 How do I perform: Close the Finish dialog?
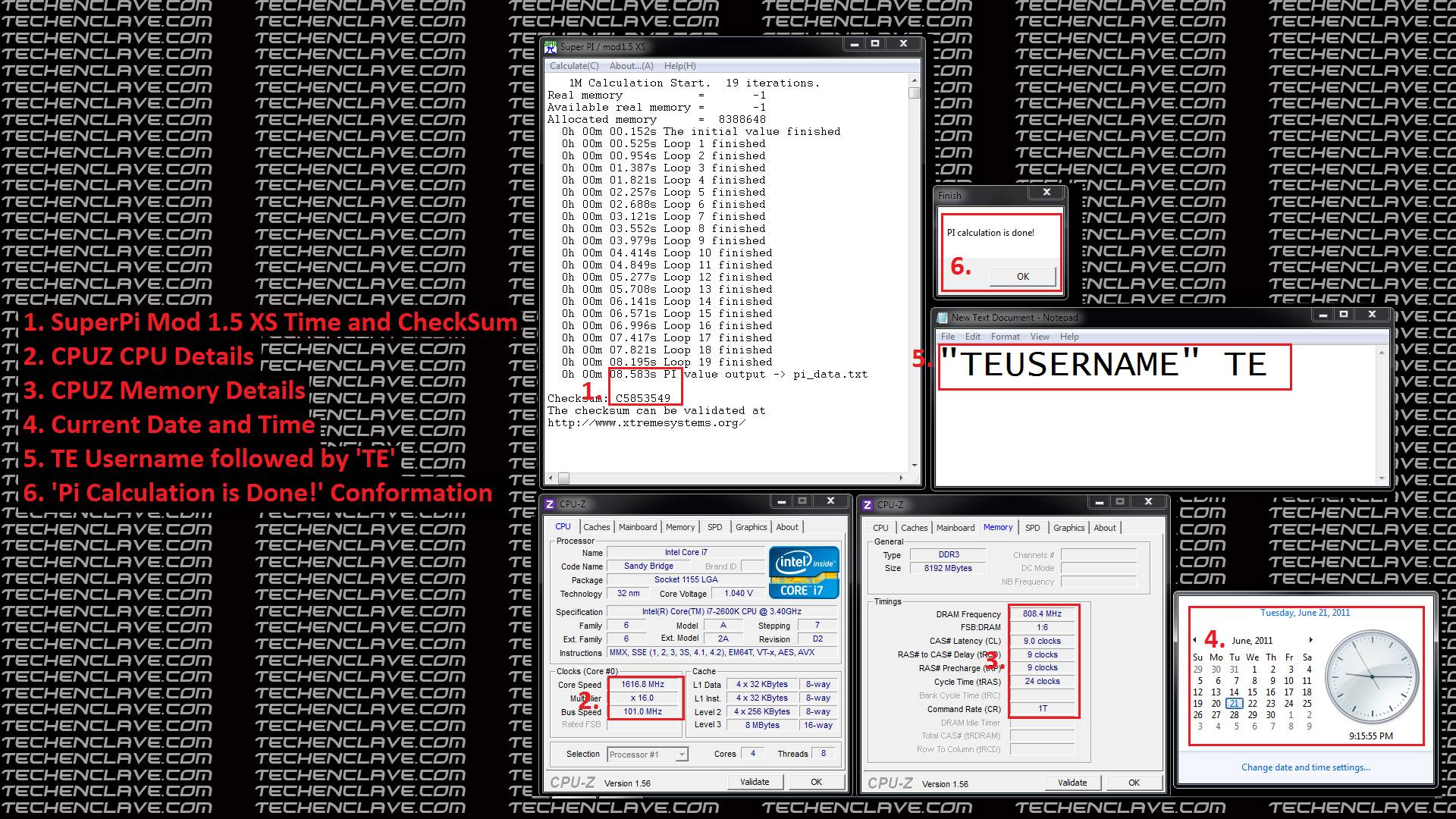point(1046,193)
